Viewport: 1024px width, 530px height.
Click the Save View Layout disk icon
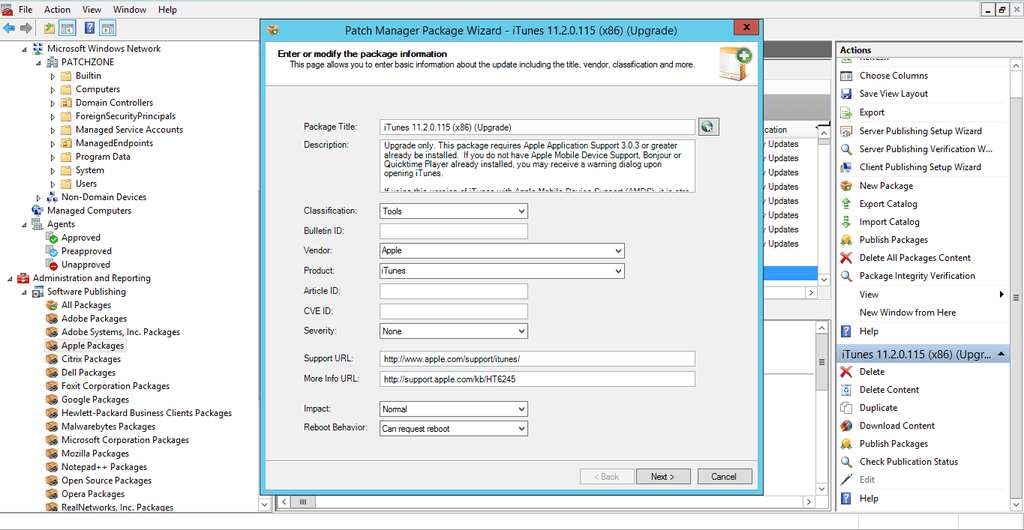click(846, 94)
